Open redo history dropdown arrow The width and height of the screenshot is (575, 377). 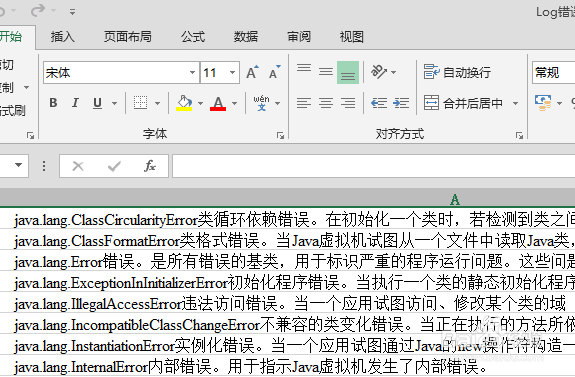(54, 10)
